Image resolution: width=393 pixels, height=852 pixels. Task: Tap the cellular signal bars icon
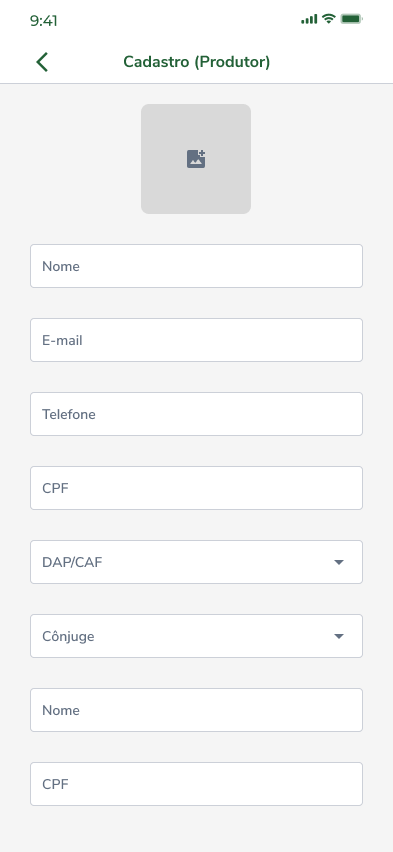click(309, 20)
